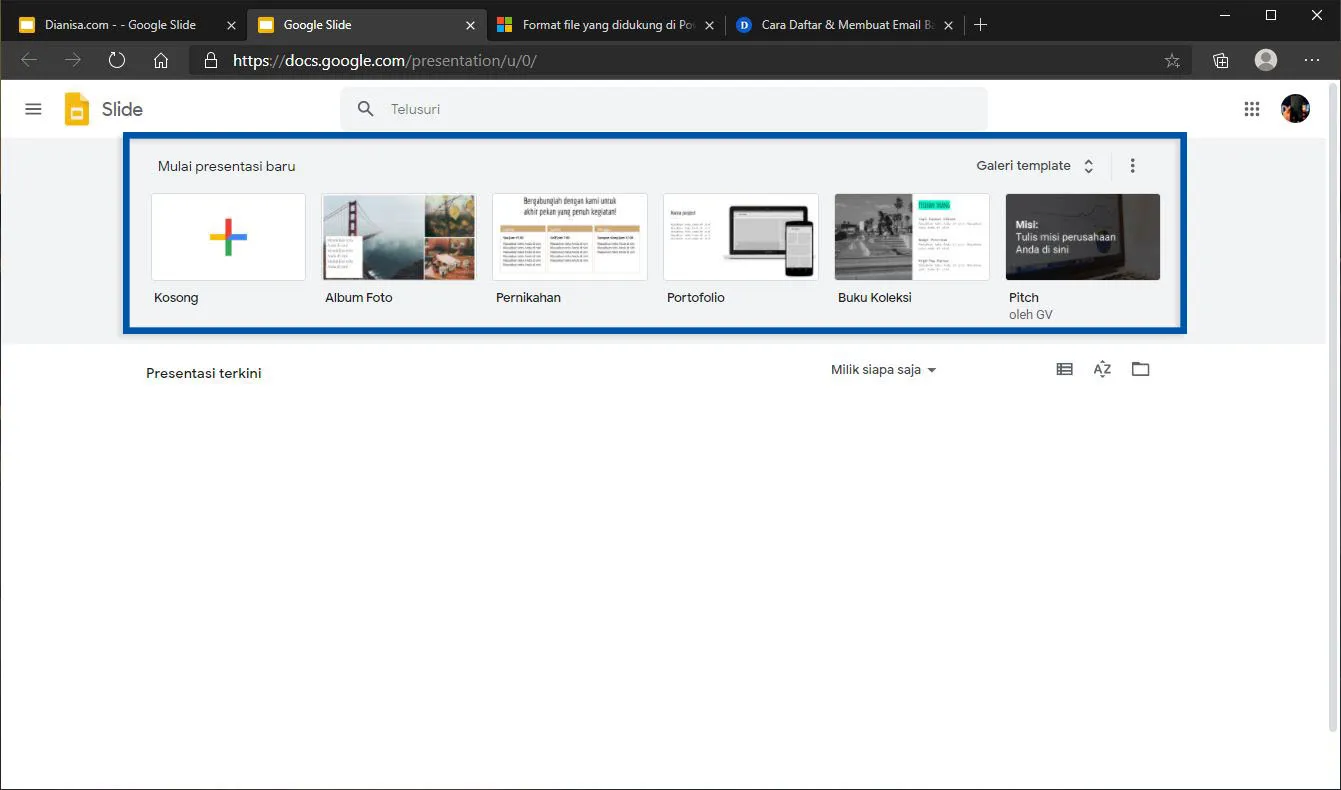Screen dimensions: 1341x790
Task: Open the Milik siapa saja filter dropdown
Action: click(884, 369)
